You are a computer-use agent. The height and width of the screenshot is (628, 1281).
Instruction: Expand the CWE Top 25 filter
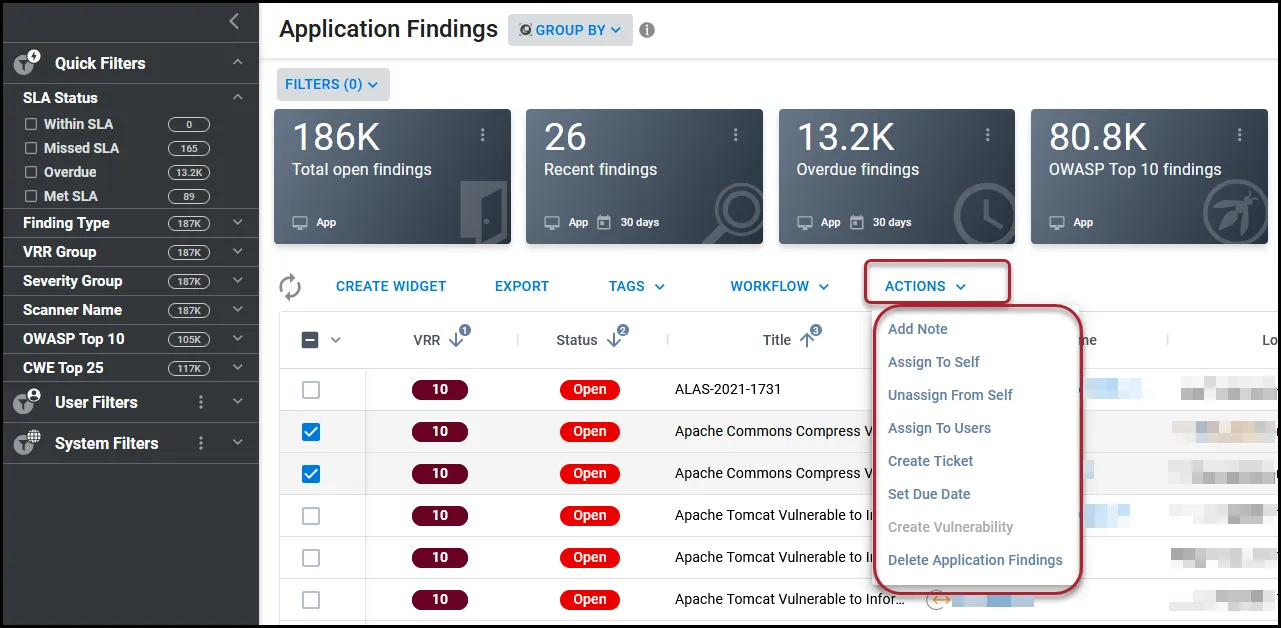(x=238, y=368)
